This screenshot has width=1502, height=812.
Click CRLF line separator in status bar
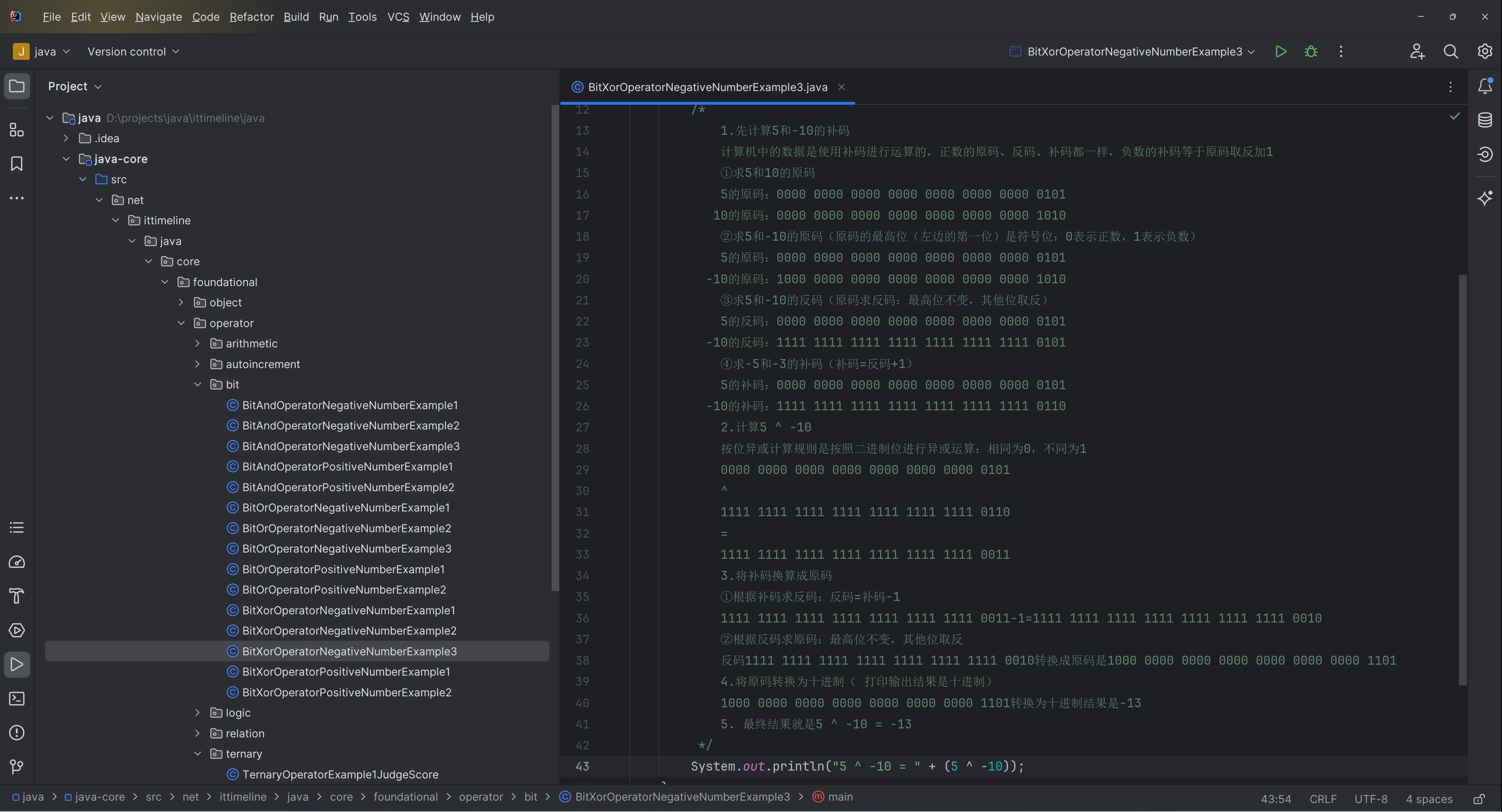point(1323,799)
